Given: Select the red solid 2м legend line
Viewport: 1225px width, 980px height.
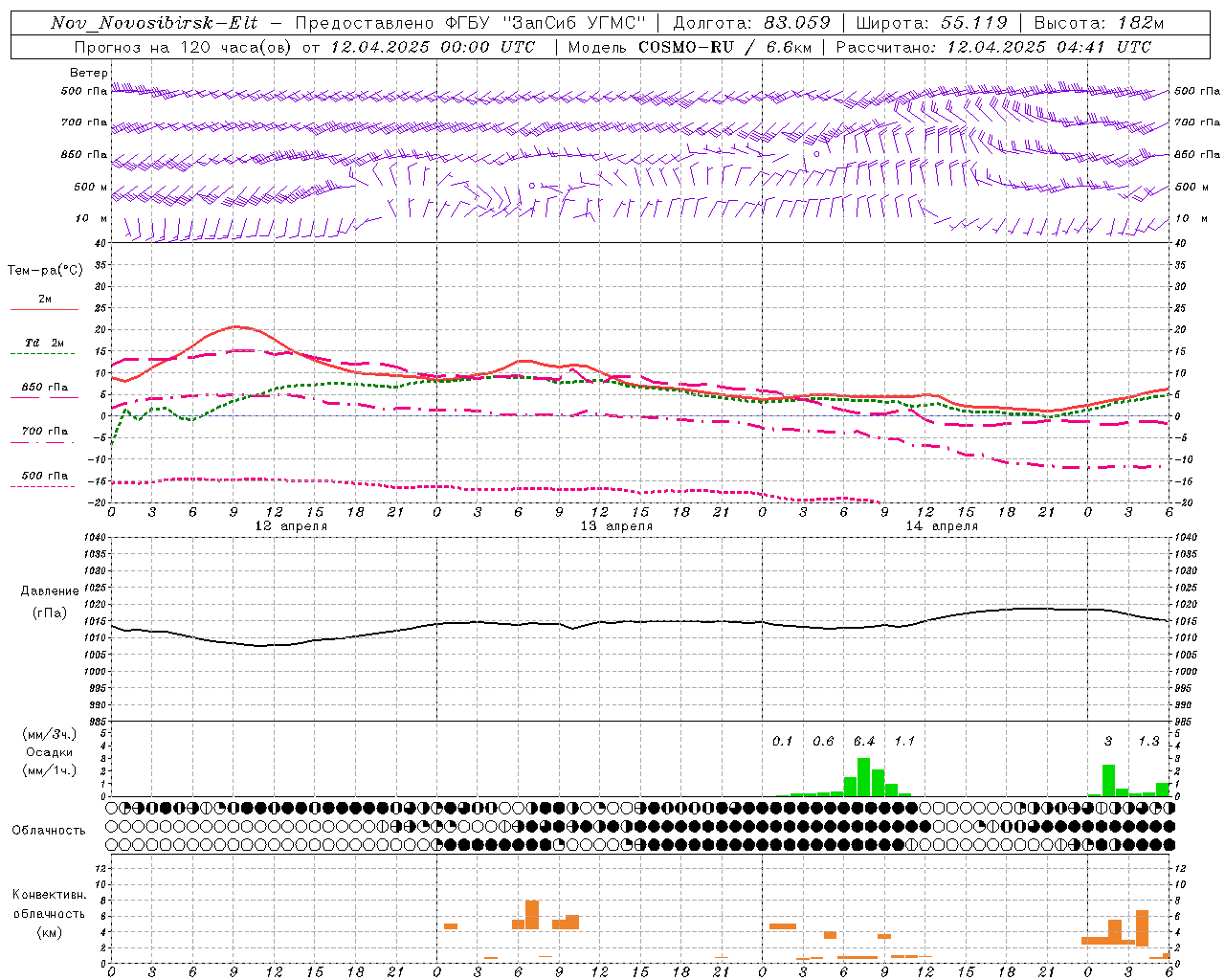Looking at the screenshot, I should tap(44, 310).
